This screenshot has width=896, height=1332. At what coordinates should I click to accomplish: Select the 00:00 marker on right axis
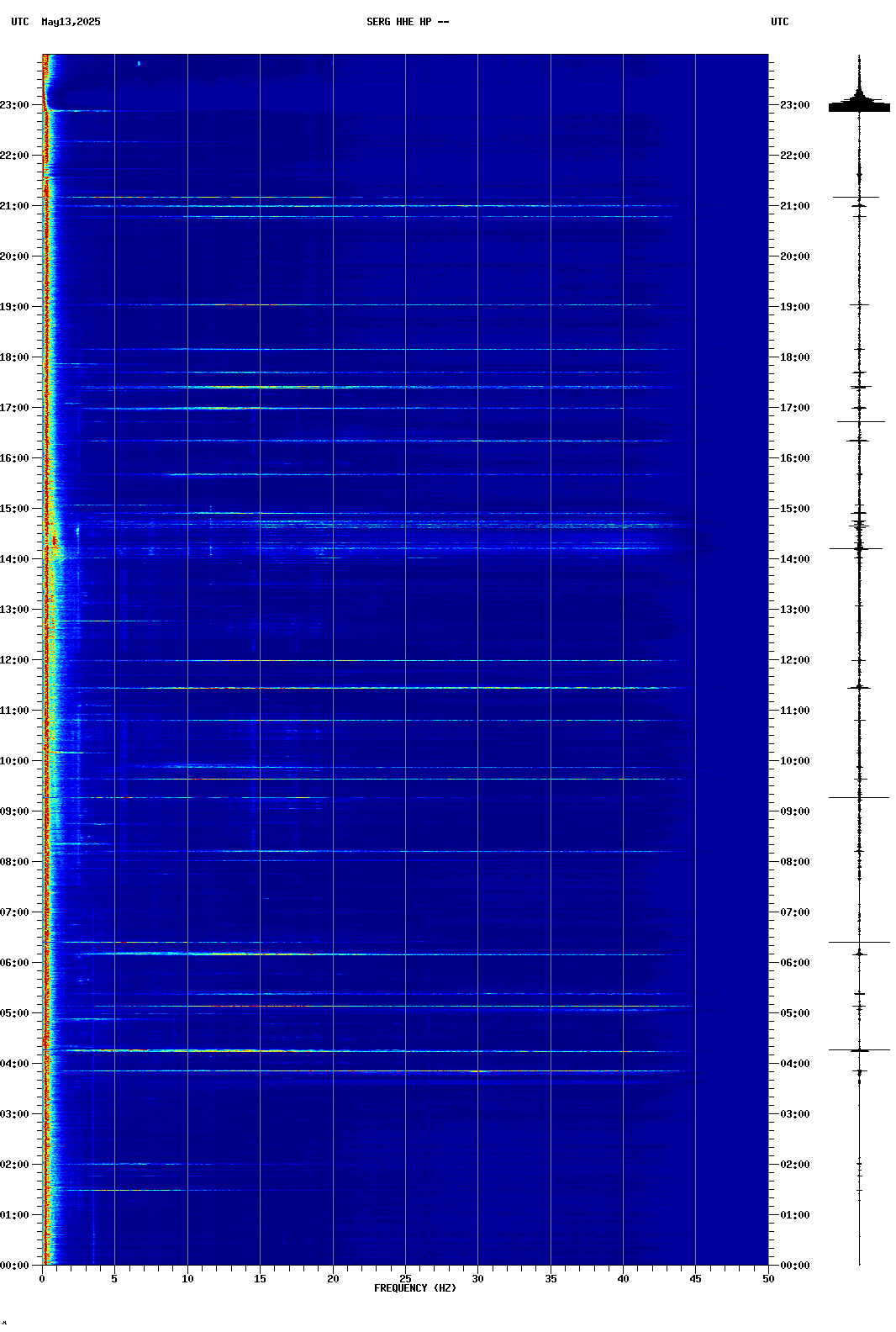click(x=794, y=1266)
